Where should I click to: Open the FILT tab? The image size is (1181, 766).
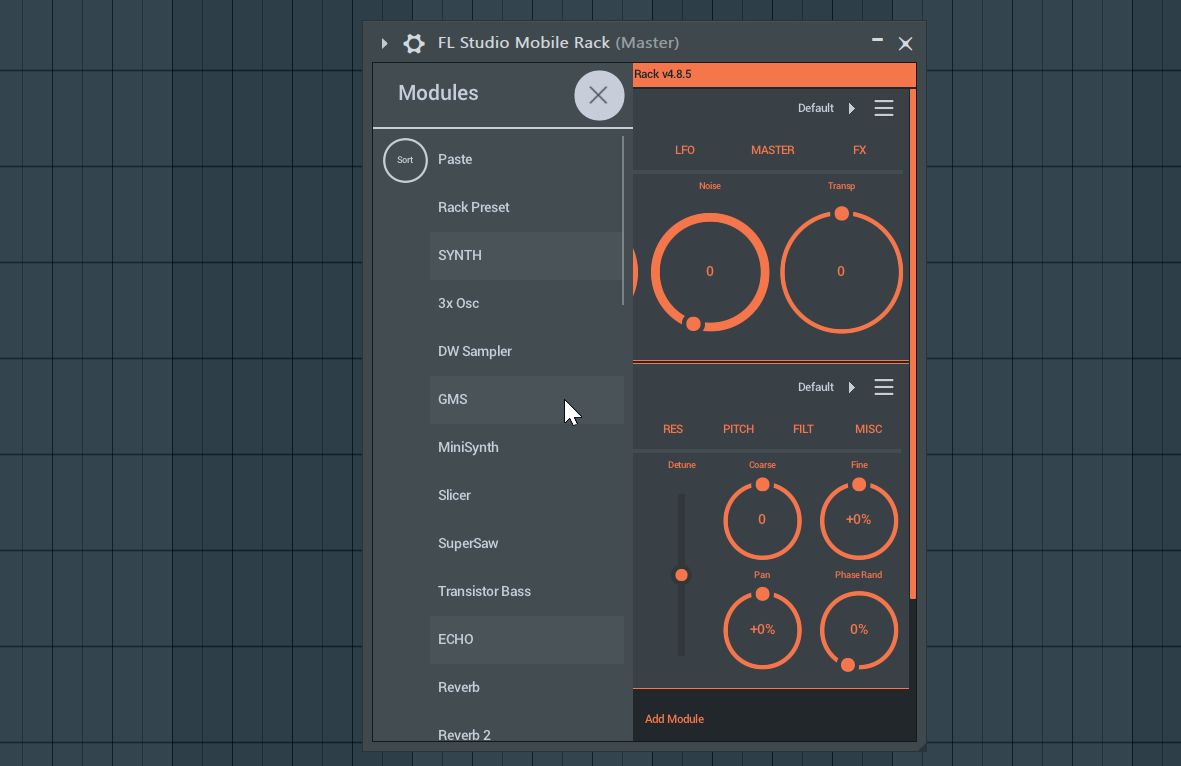click(x=803, y=429)
